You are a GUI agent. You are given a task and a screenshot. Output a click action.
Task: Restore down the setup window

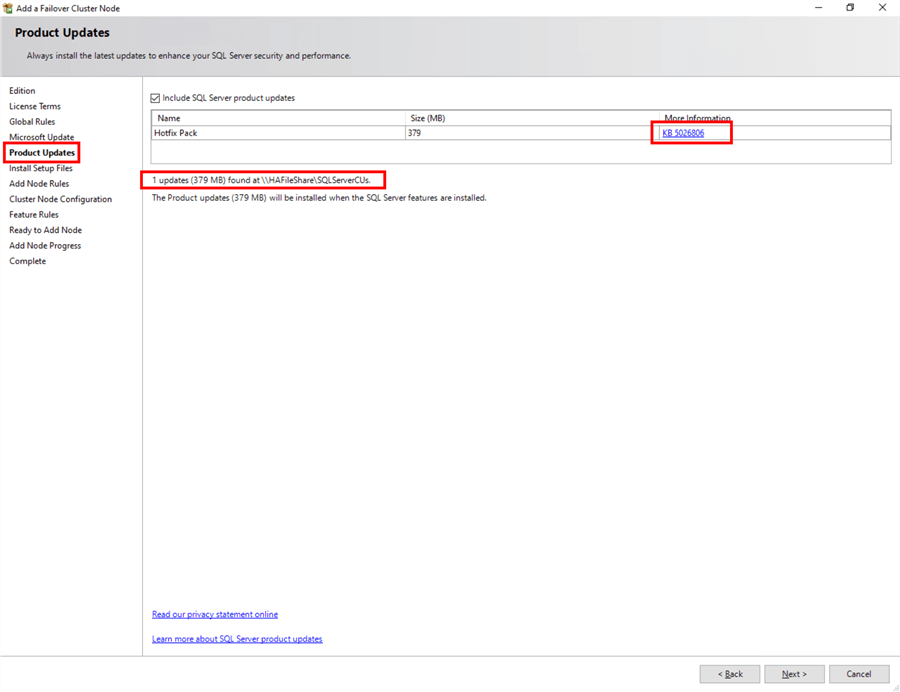tap(850, 7)
